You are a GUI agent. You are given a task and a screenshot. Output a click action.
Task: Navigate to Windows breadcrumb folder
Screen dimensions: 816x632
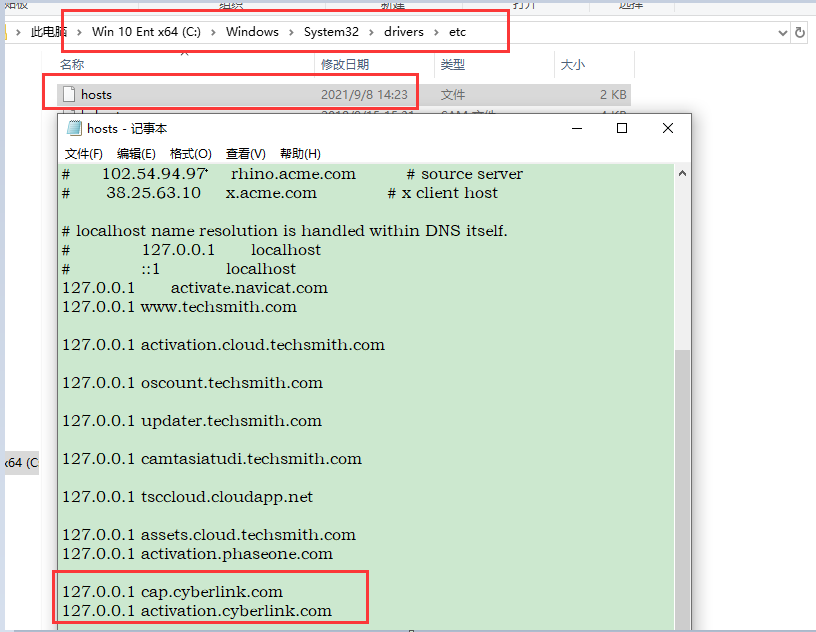tap(252, 32)
